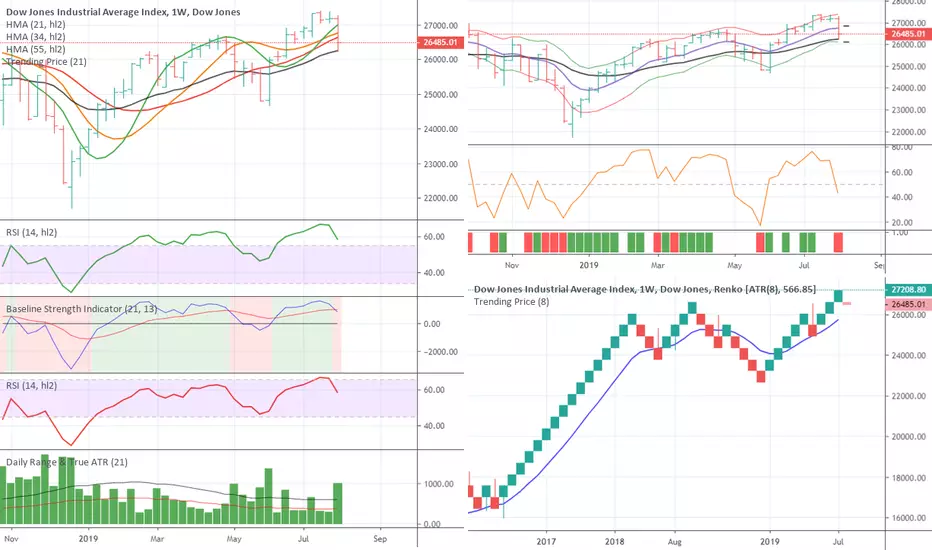Click '2017' on the Renko time axis
This screenshot has width=932, height=550.
(x=546, y=541)
